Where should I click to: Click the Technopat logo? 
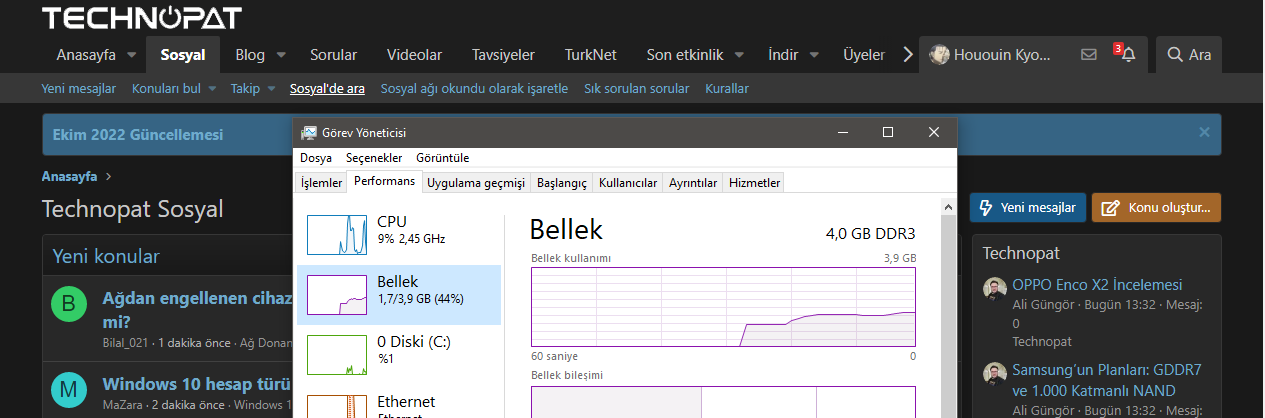[x=141, y=17]
